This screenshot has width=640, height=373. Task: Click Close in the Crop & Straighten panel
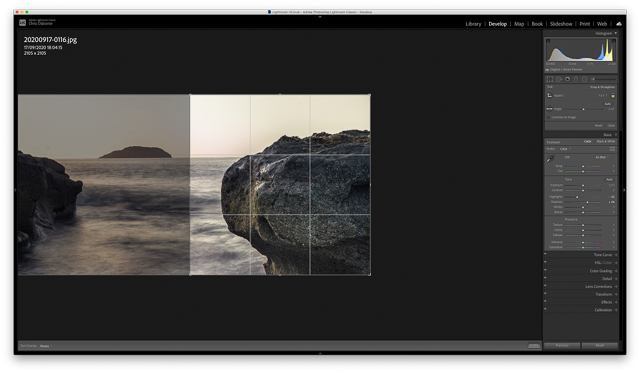[x=611, y=126]
